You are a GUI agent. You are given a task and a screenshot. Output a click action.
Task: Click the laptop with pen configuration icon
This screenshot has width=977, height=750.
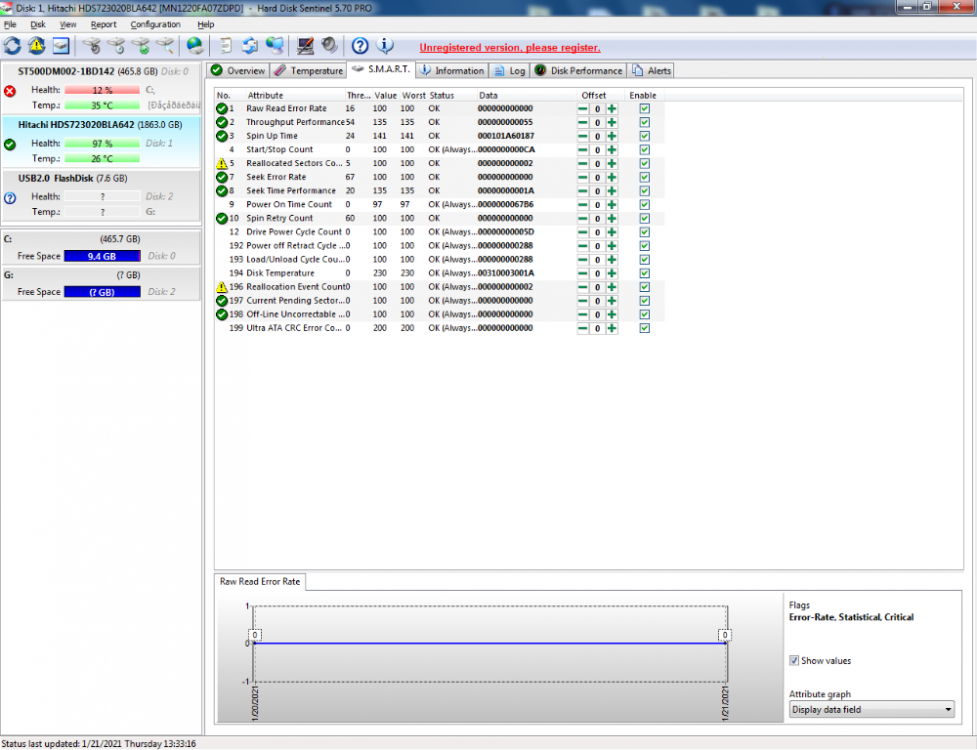coord(305,45)
